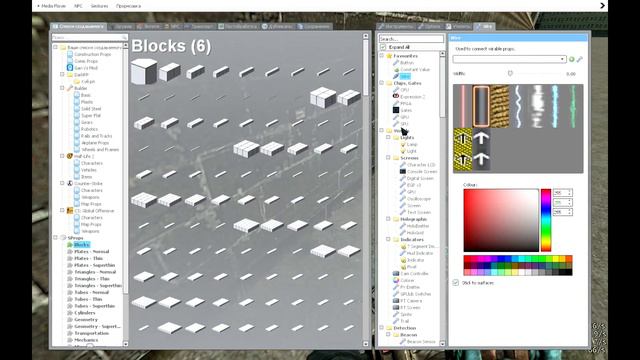Select the RT Camera tool
640x360 pixels.
click(411, 301)
